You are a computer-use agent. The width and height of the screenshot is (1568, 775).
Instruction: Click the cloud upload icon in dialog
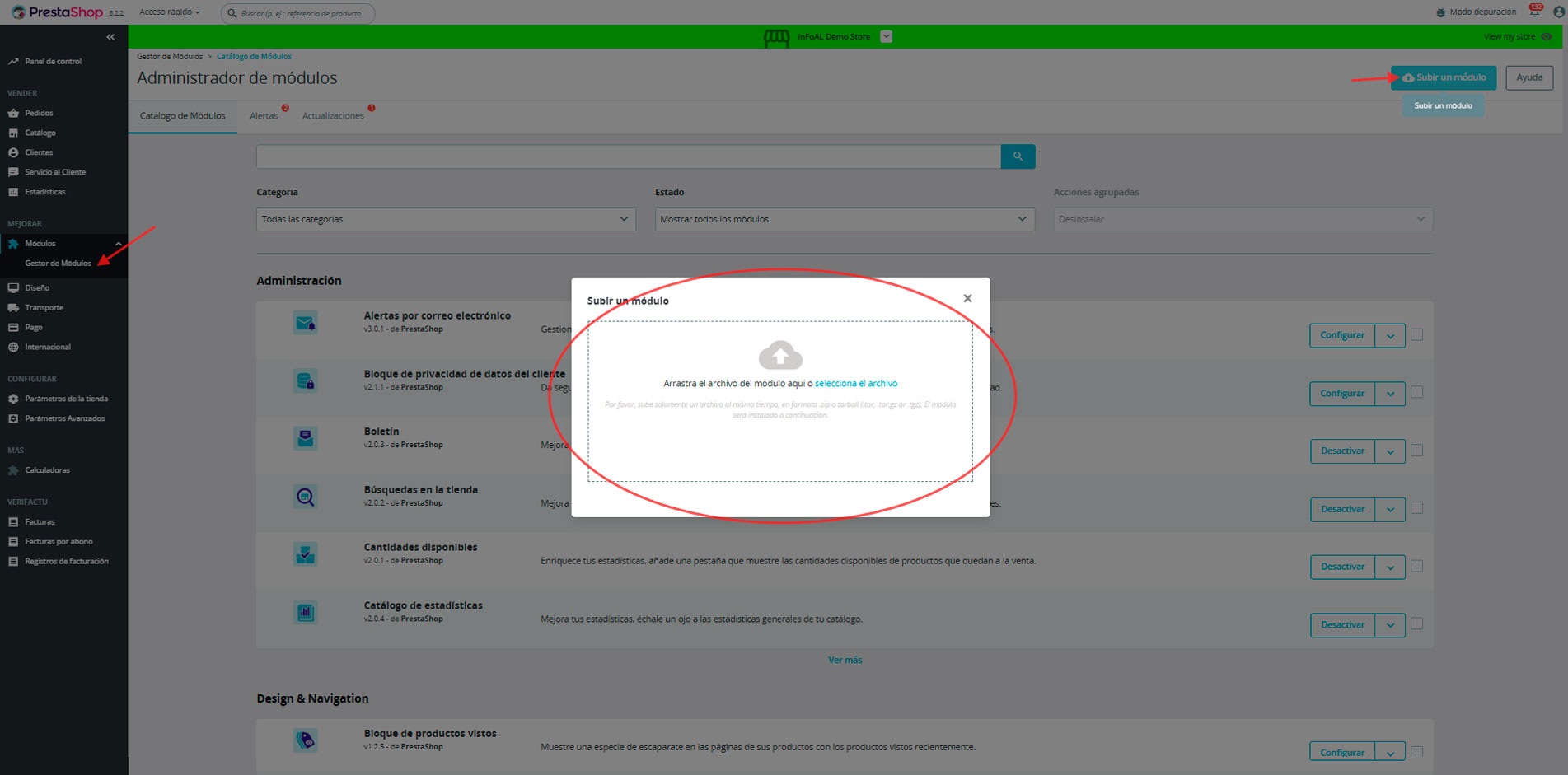pyautogui.click(x=779, y=355)
